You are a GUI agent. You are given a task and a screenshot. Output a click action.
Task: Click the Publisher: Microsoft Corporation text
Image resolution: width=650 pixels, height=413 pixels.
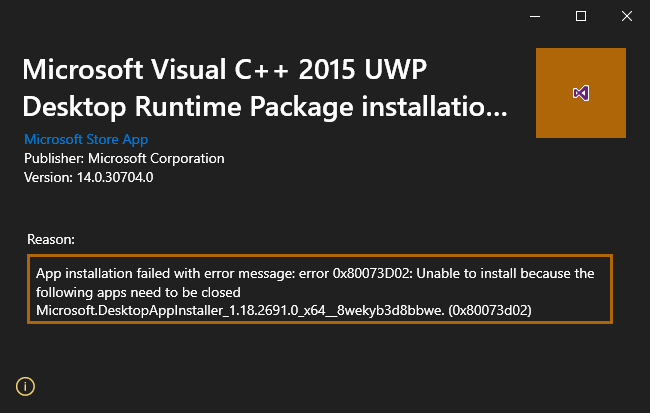click(124, 158)
